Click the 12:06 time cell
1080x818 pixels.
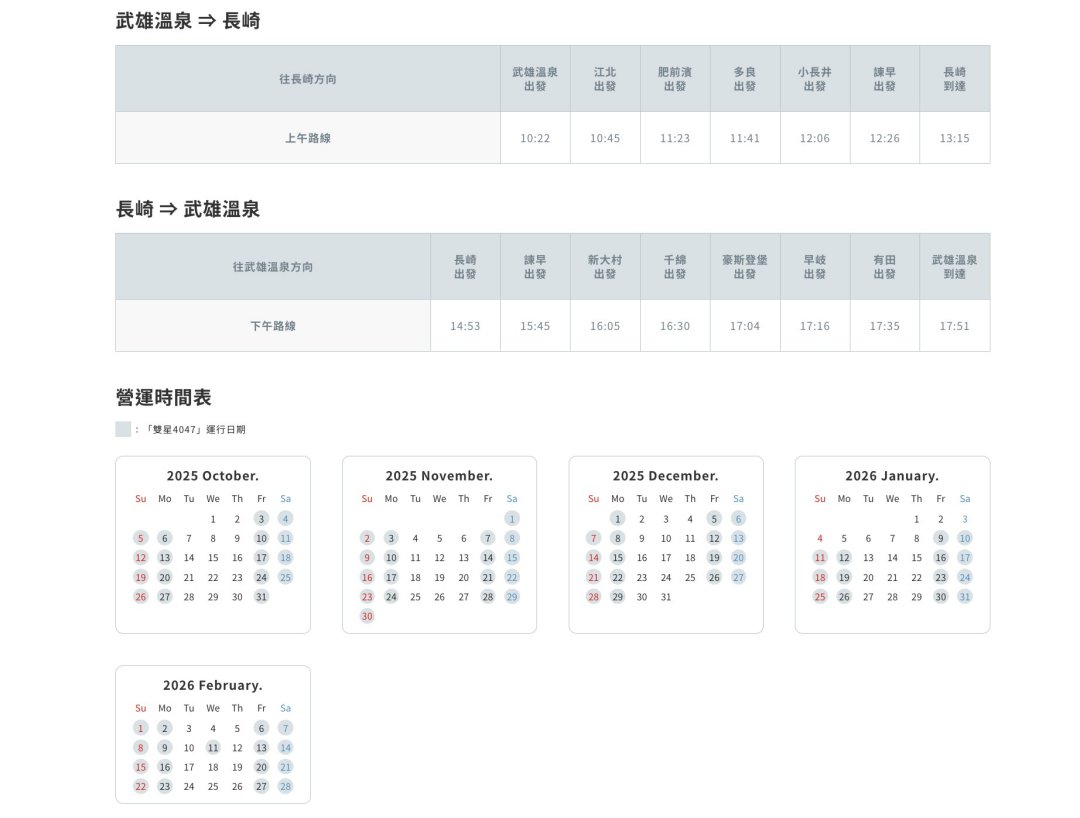[x=815, y=138]
